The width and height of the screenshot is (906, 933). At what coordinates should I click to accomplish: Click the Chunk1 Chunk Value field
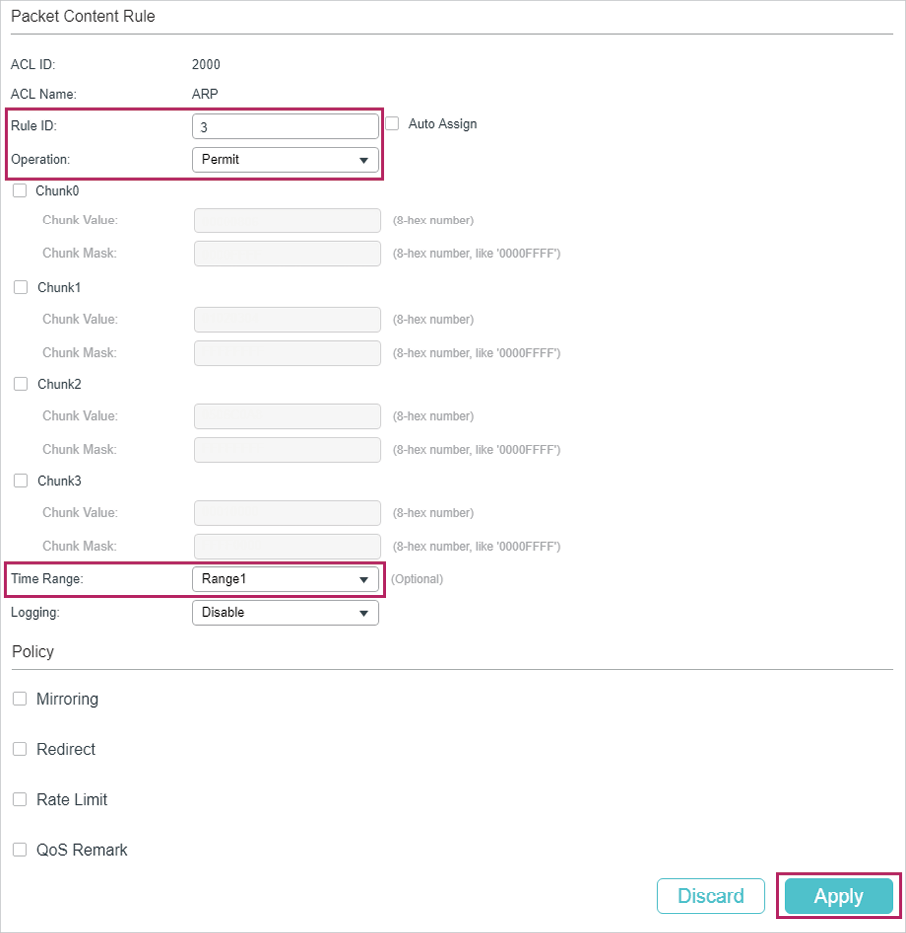(x=287, y=320)
